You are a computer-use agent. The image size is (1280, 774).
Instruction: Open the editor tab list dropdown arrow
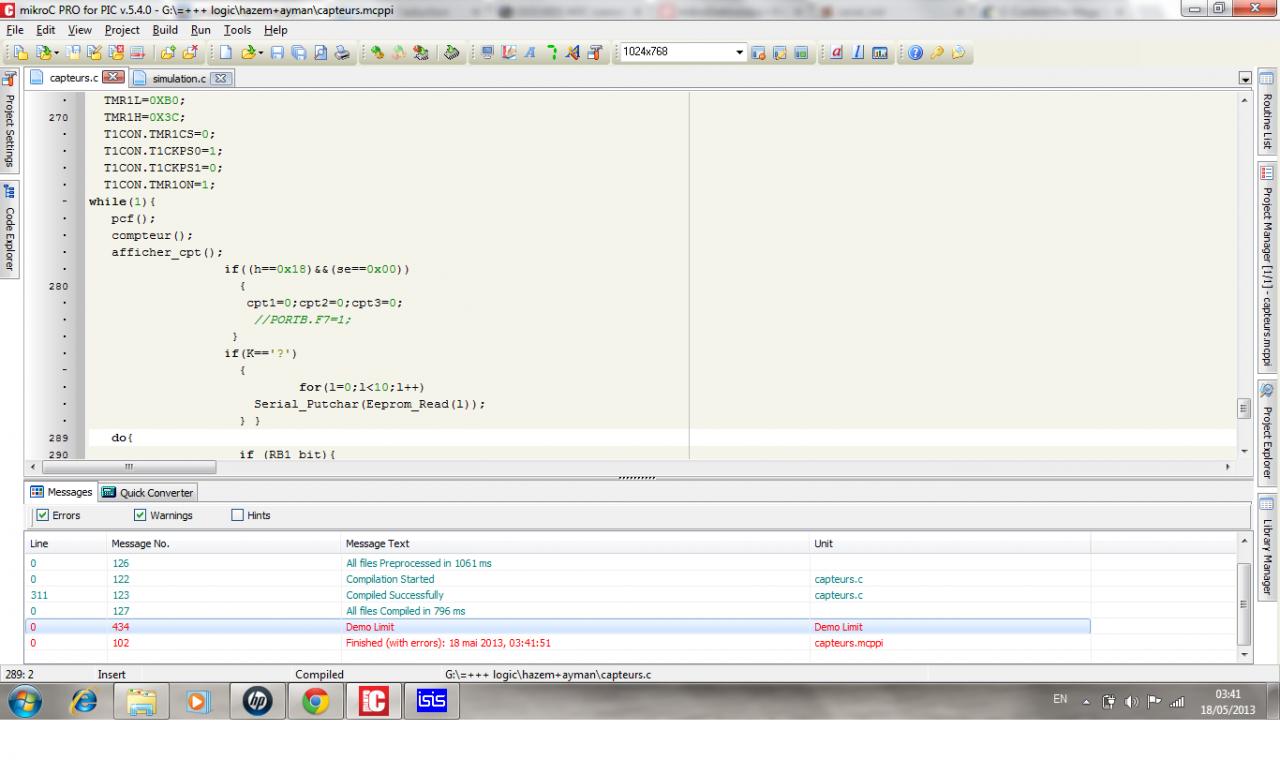[x=1245, y=79]
